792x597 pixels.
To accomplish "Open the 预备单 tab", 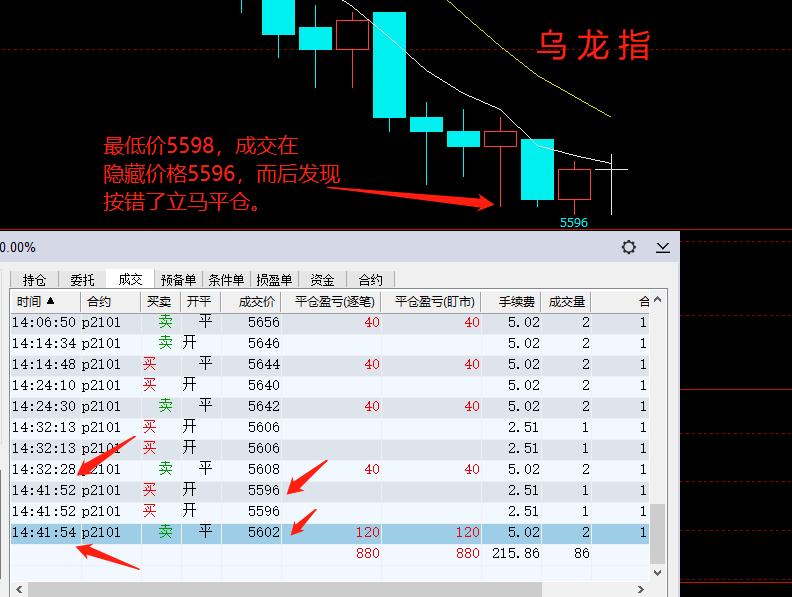I will point(178,280).
